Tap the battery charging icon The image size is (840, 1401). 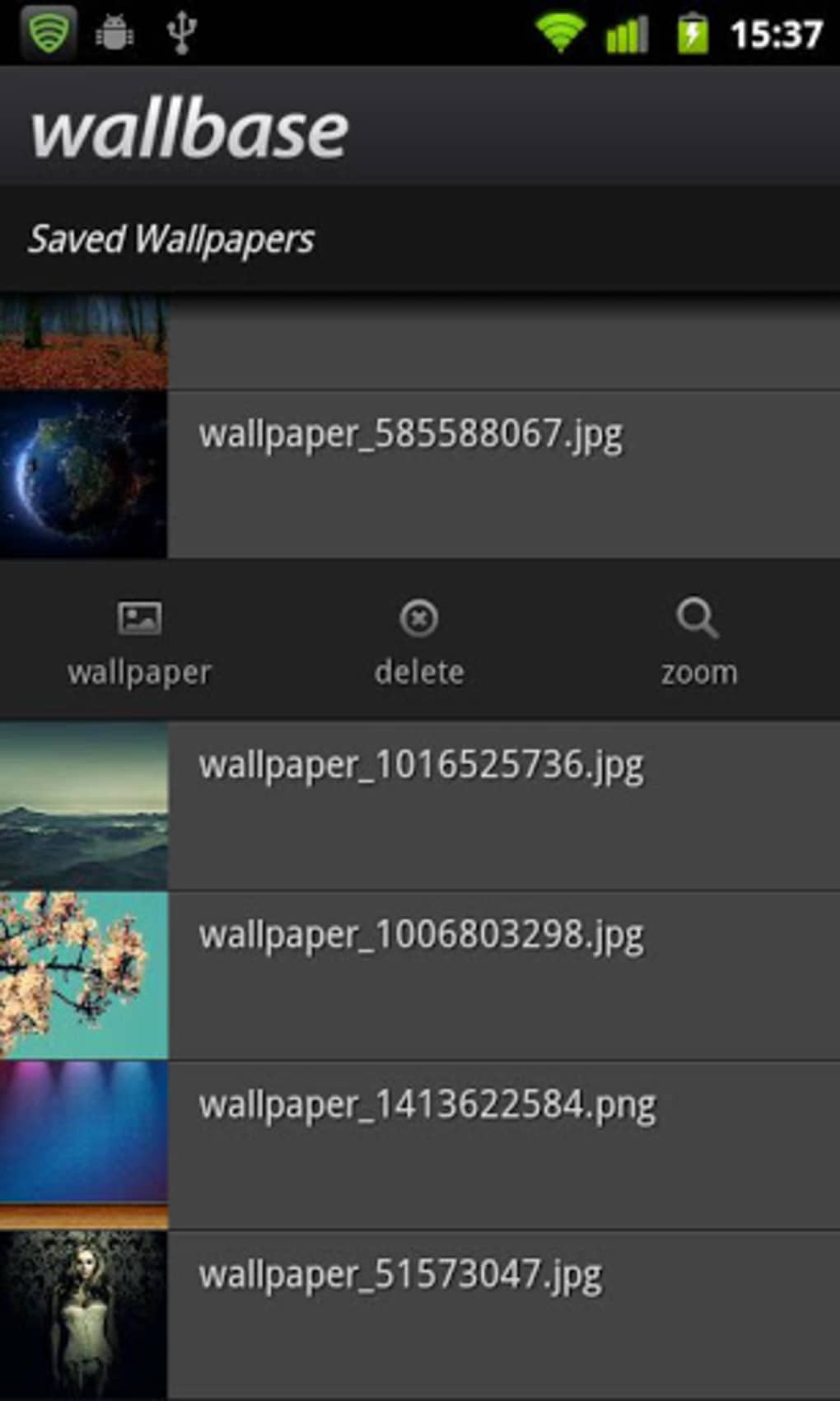[693, 34]
